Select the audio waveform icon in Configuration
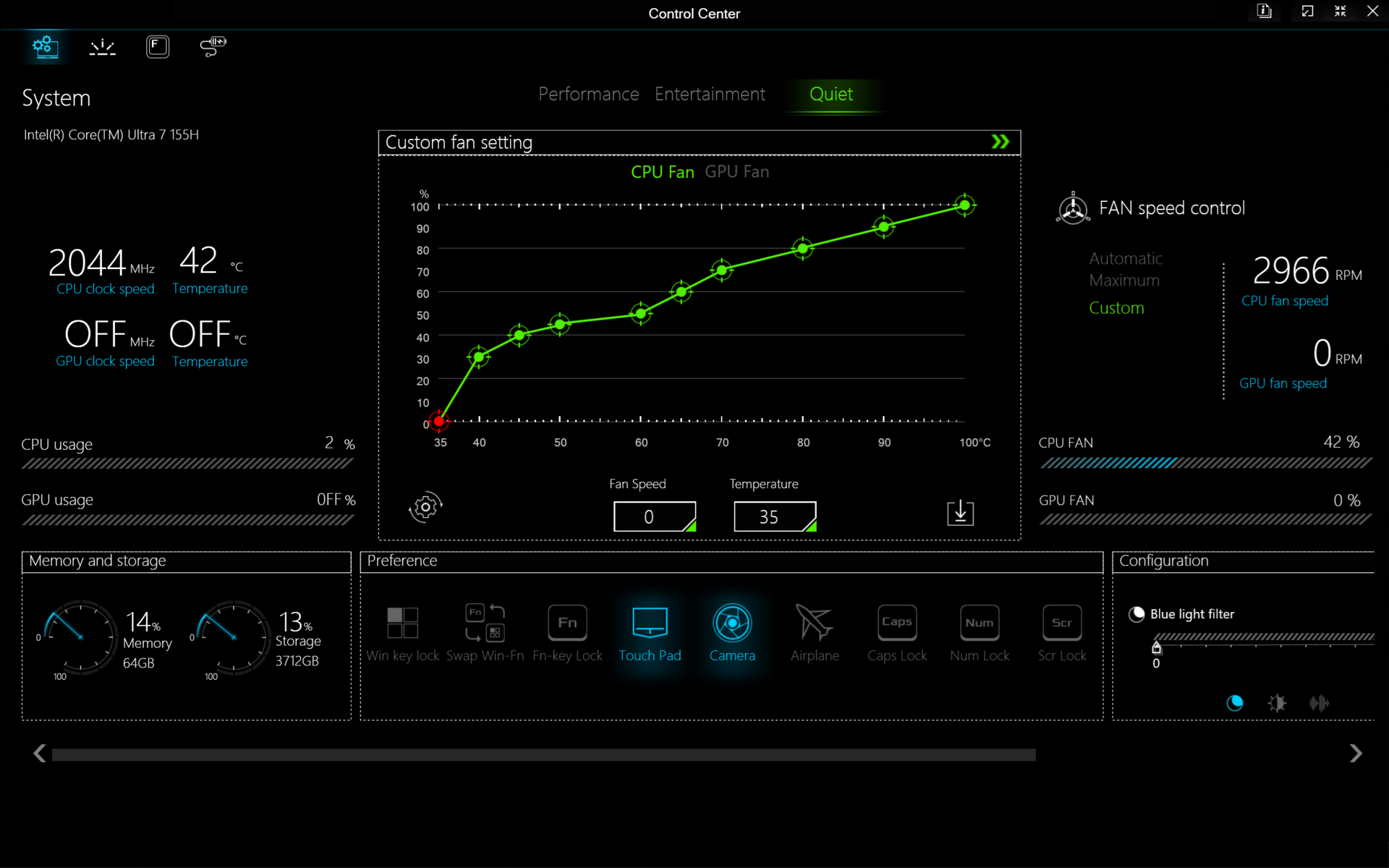 pyautogui.click(x=1319, y=702)
